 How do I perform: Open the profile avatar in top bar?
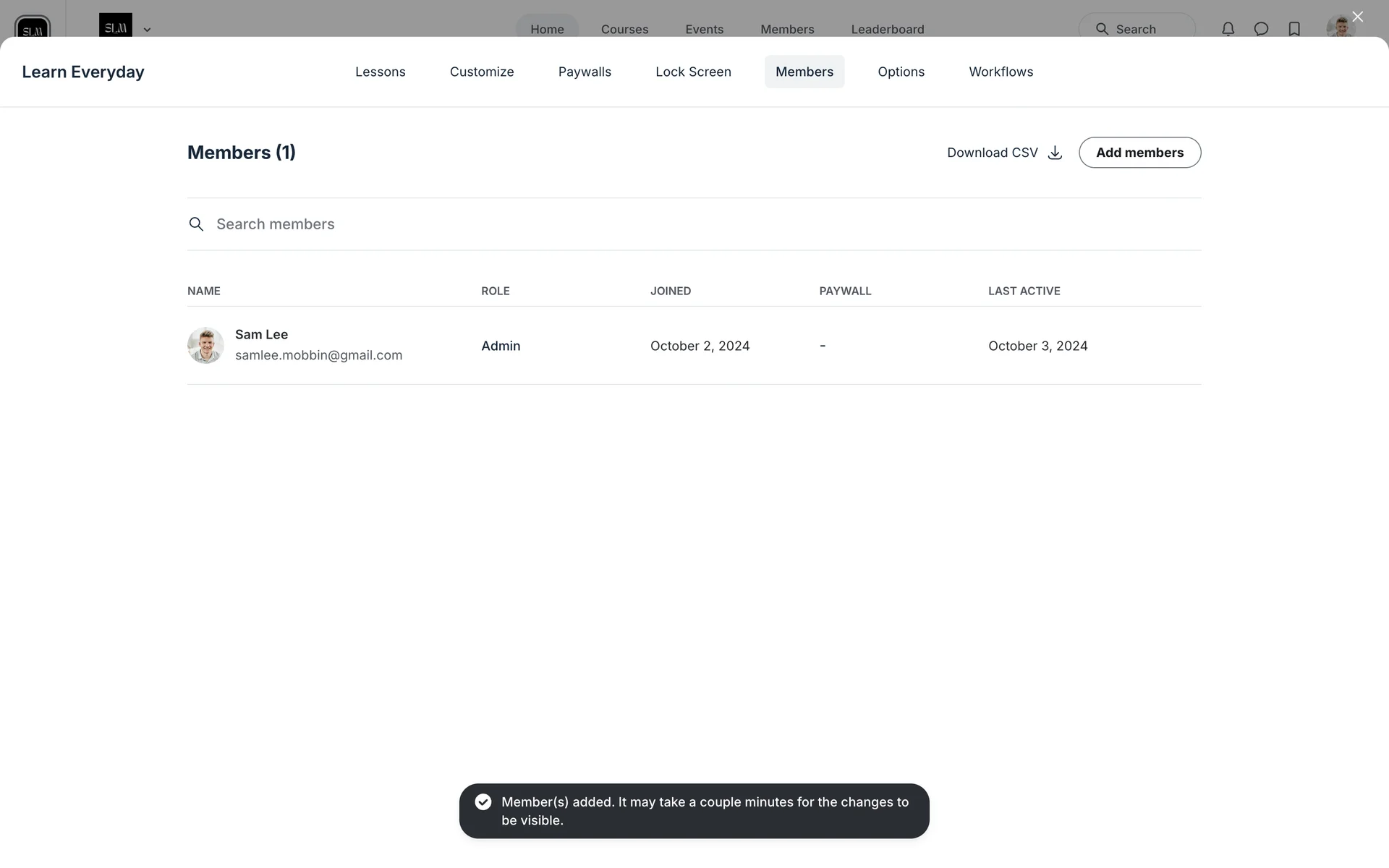(1339, 27)
